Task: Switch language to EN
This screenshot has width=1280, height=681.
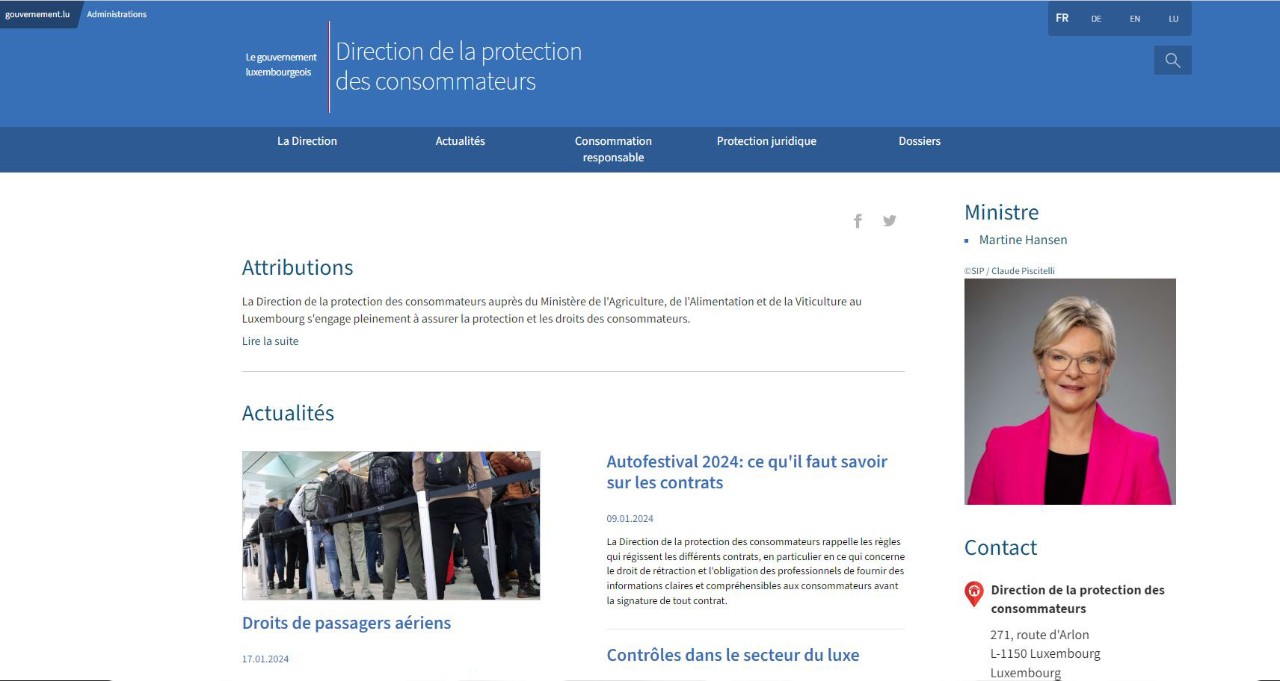Action: 1135,18
